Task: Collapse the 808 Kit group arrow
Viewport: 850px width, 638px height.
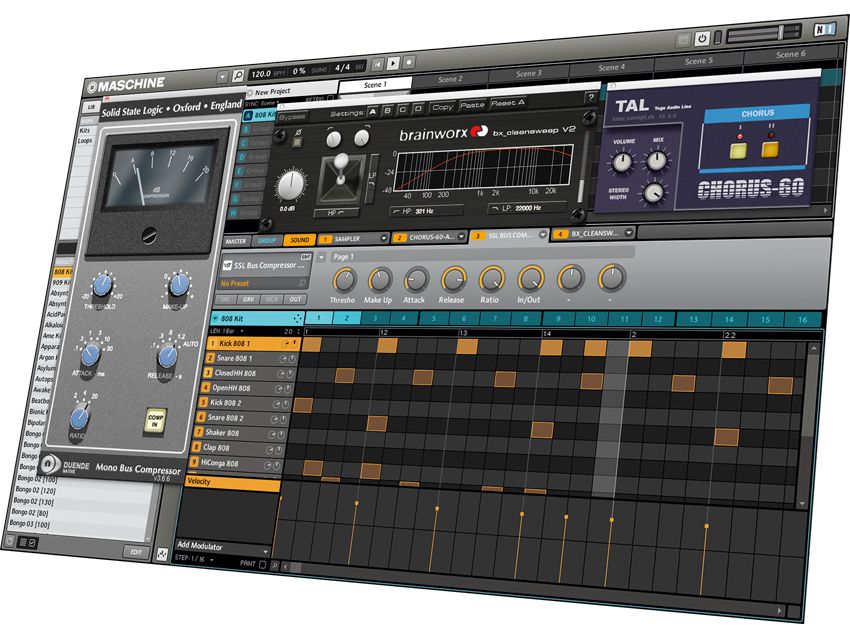Action: click(x=215, y=318)
